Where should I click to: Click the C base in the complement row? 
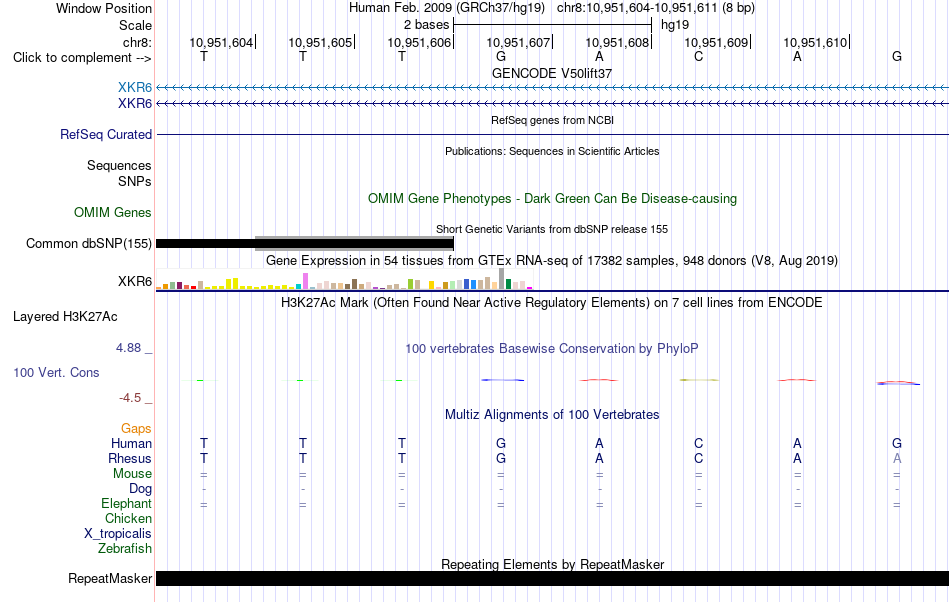coord(699,56)
